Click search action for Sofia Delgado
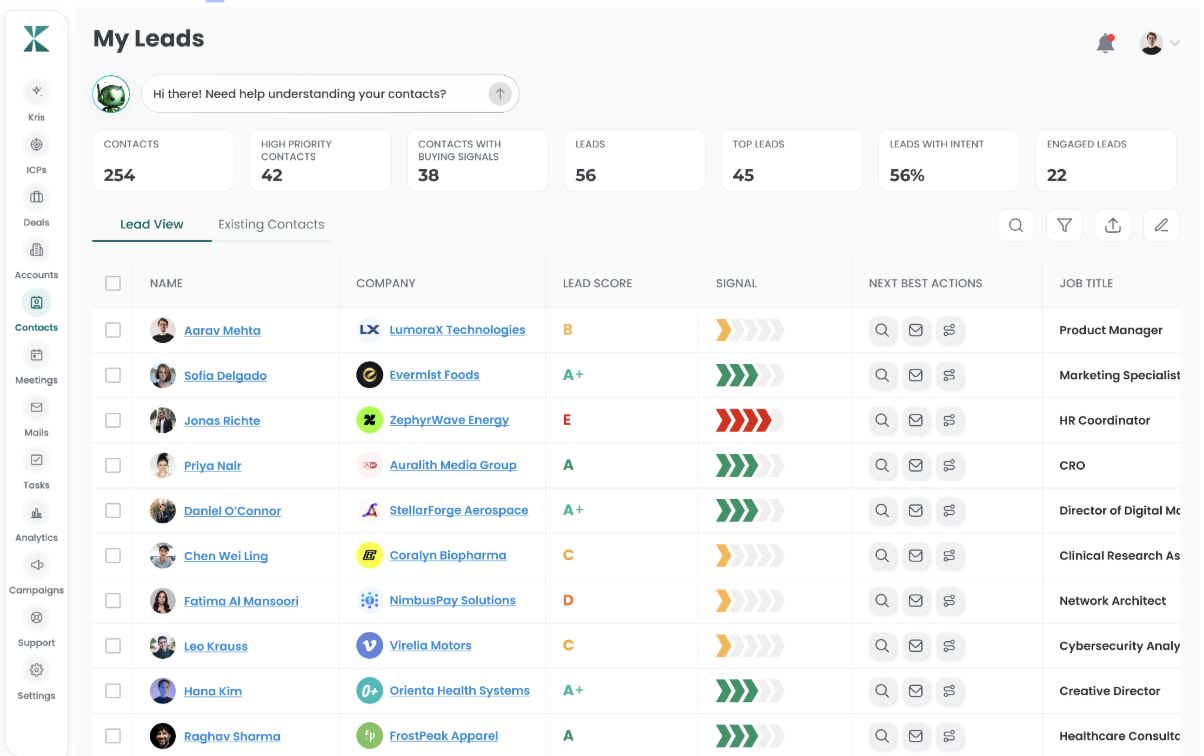The image size is (1204, 756). [x=882, y=375]
